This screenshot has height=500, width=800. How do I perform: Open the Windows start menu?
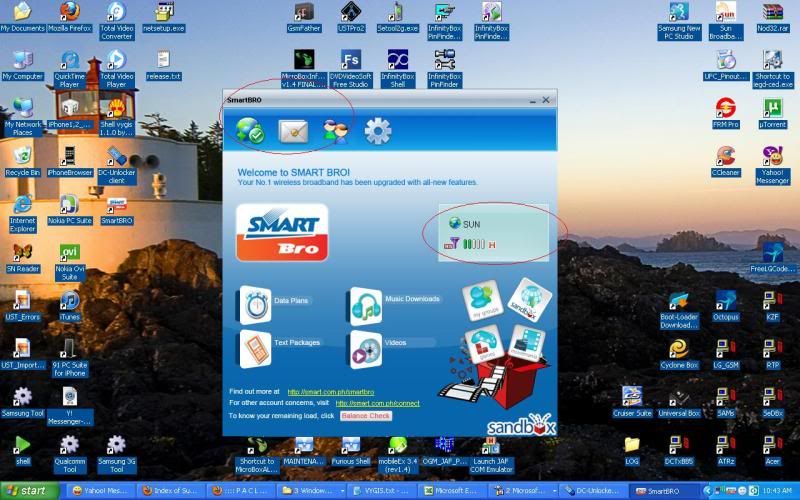click(x=29, y=491)
